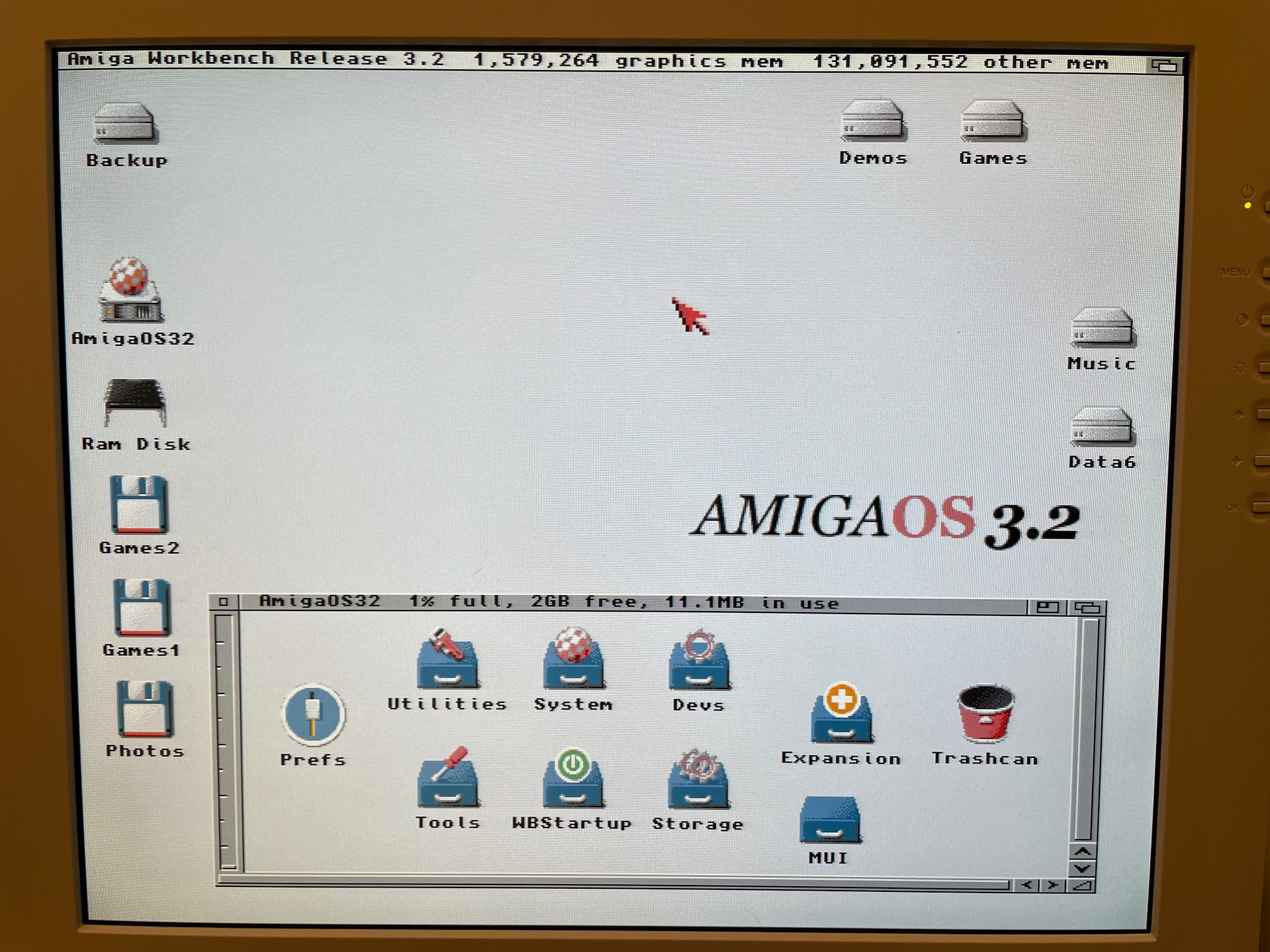The width and height of the screenshot is (1270, 952).
Task: Click the screen depth gadget in the Workbench title bar
Action: coord(1164,65)
